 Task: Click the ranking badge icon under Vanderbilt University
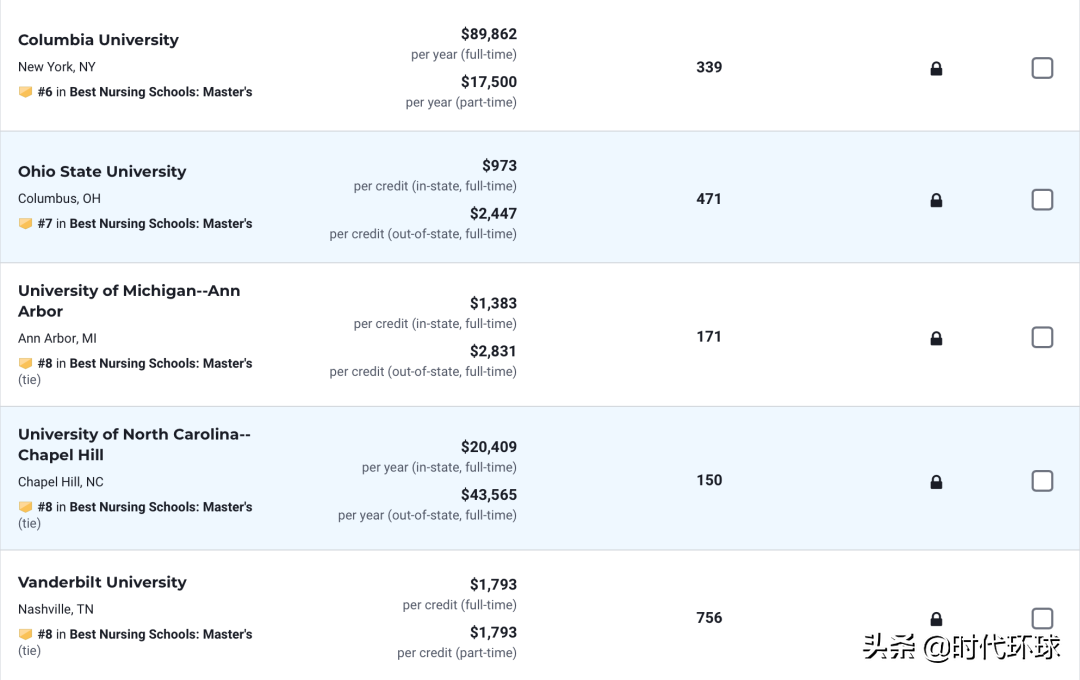pyautogui.click(x=26, y=634)
